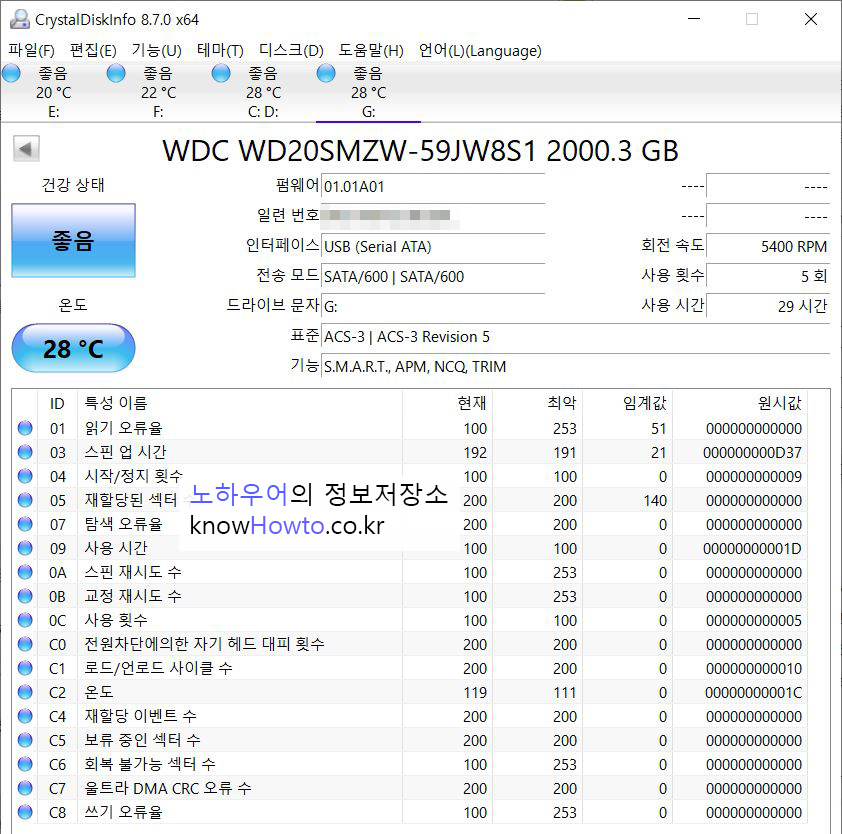Click status orb of attribute 05 재할당된 섹터
842x834 pixels.
[25, 500]
